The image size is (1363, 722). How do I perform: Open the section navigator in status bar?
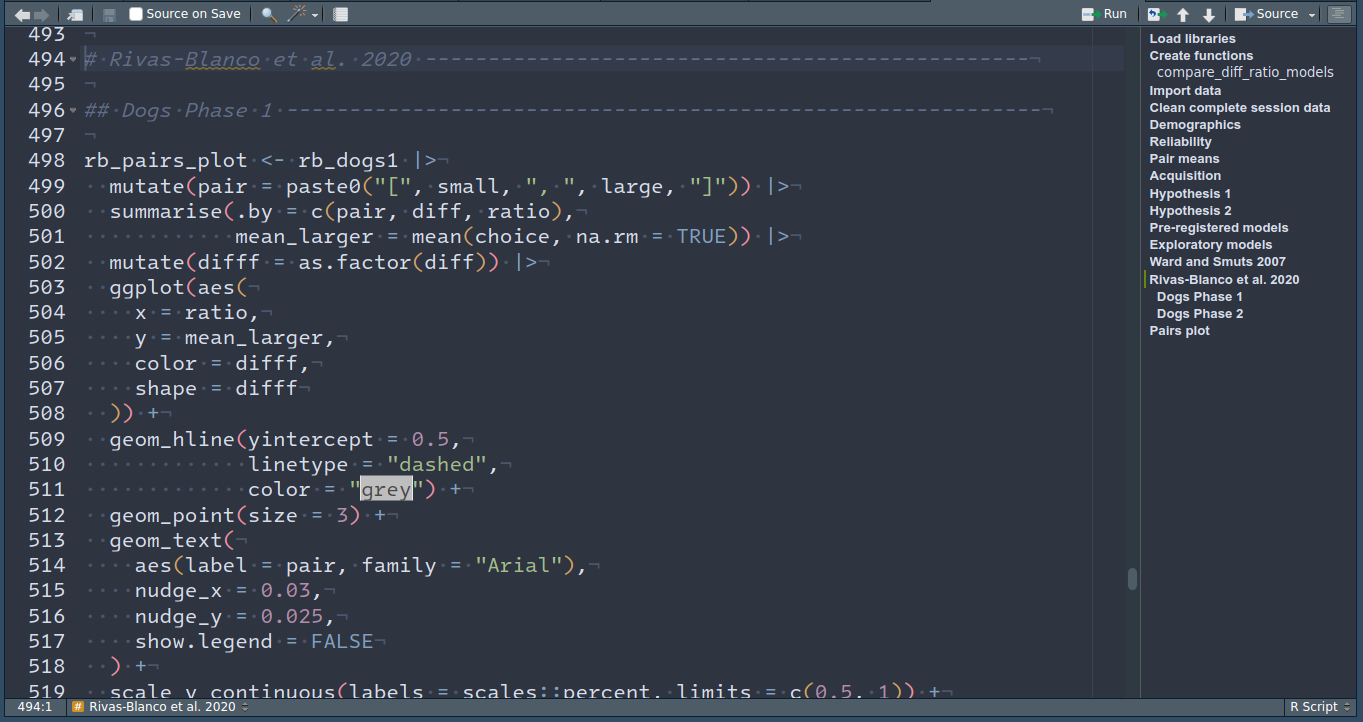(x=160, y=707)
